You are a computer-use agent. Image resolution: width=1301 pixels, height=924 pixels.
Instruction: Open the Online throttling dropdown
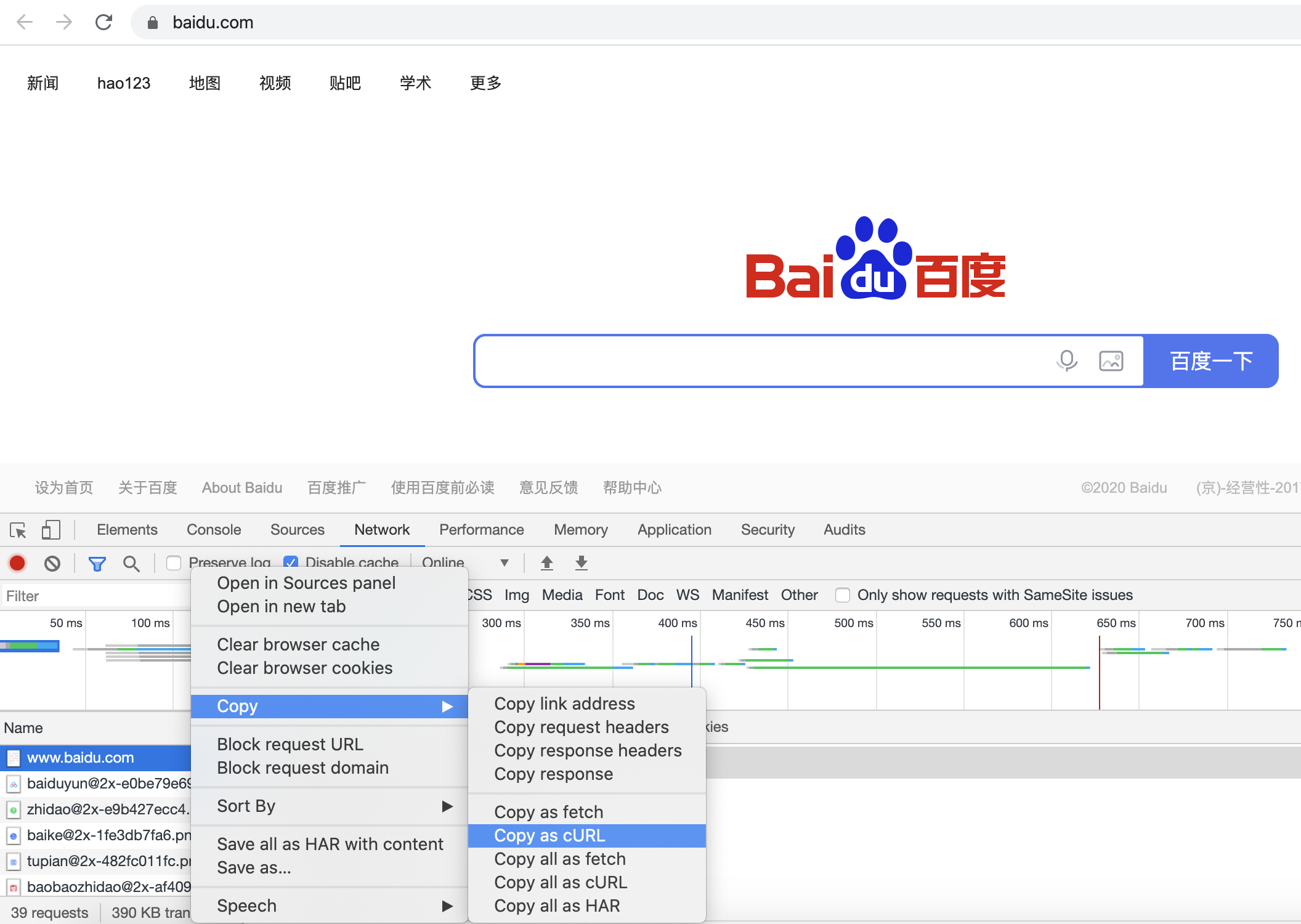click(x=466, y=563)
